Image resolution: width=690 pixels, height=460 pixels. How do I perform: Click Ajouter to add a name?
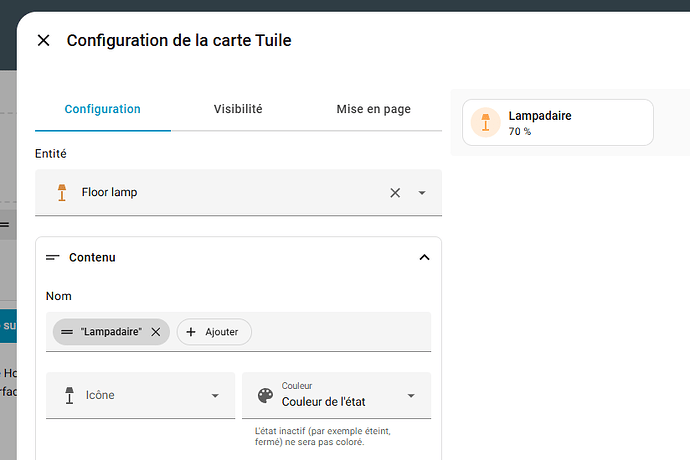coord(214,332)
